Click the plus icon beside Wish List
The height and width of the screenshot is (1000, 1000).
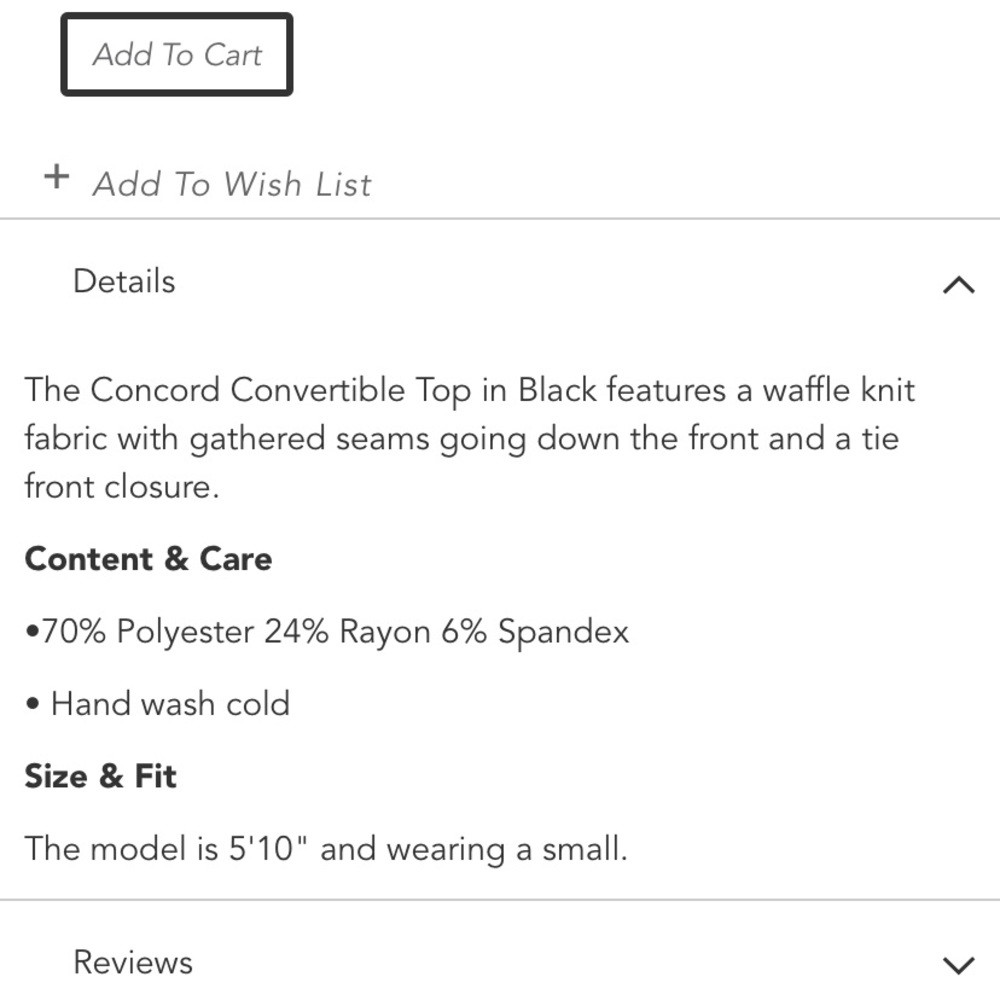pos(56,177)
